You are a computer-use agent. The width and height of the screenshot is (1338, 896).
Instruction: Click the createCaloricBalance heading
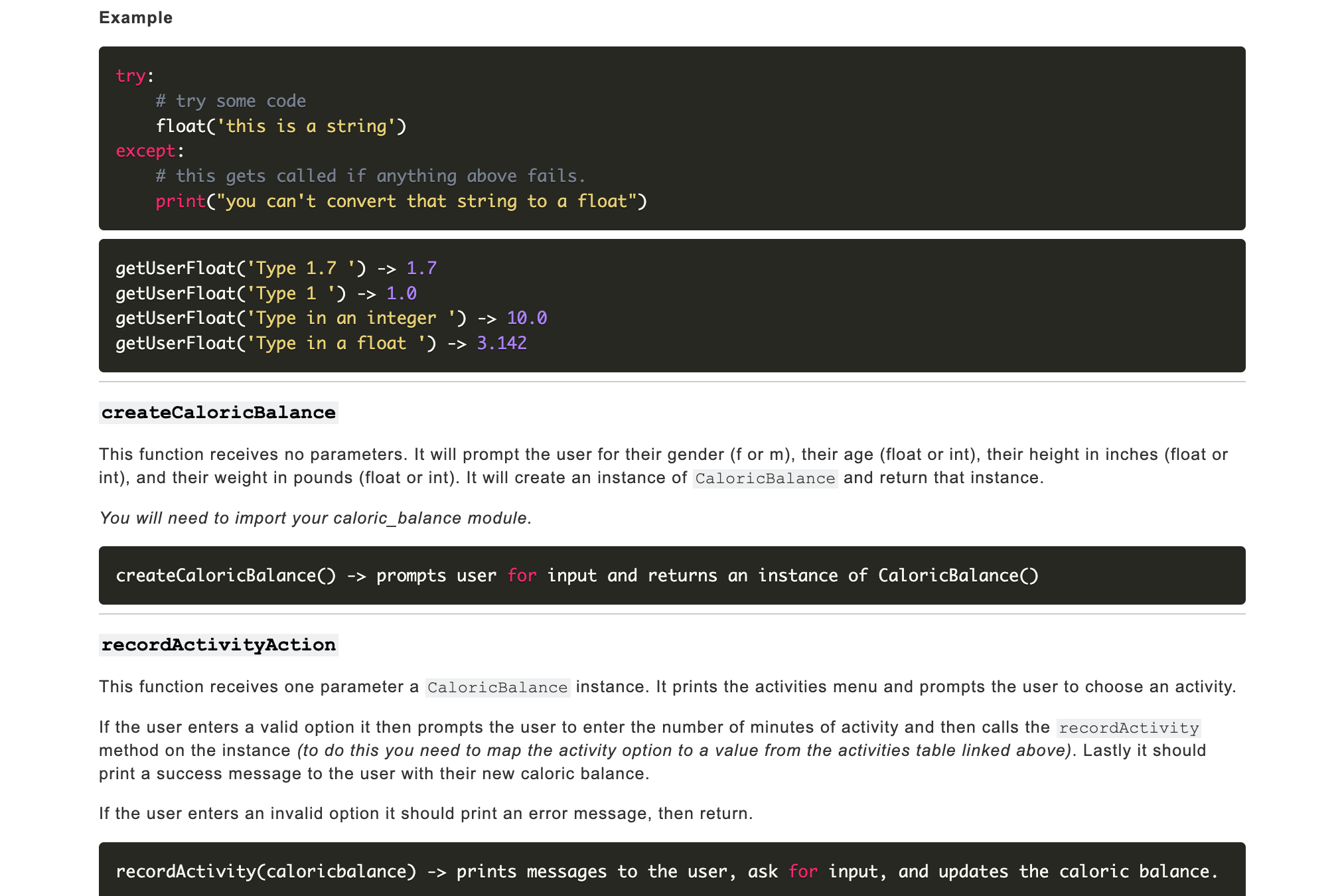pos(218,413)
